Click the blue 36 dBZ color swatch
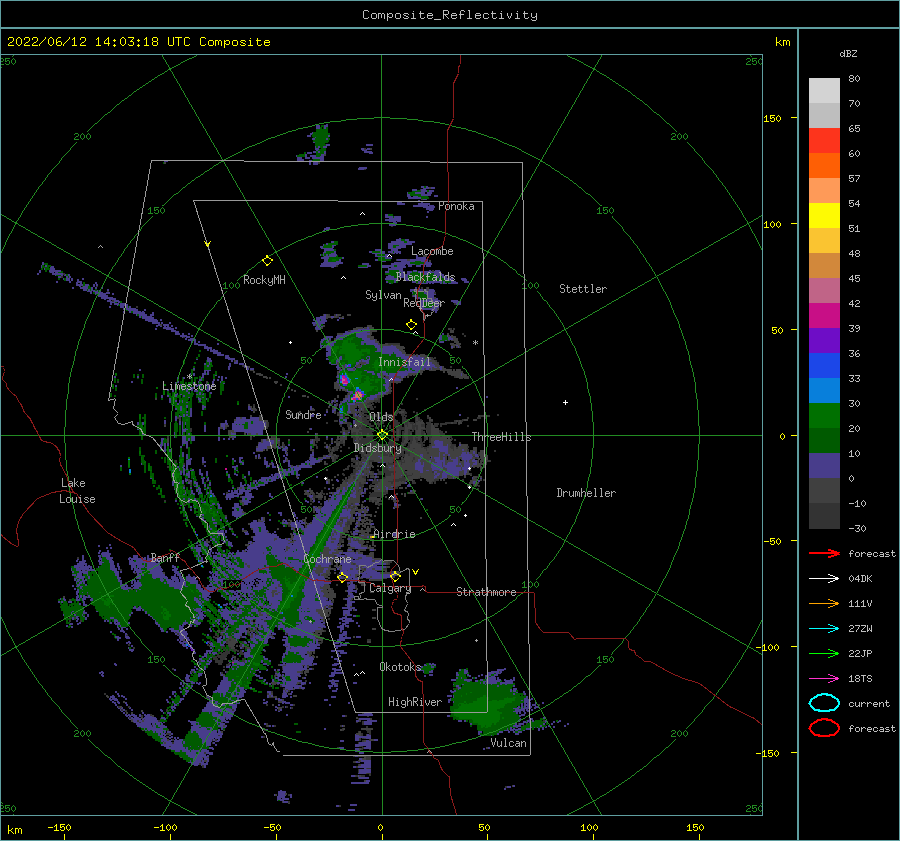Screen dimensions: 900x841 click(x=824, y=366)
